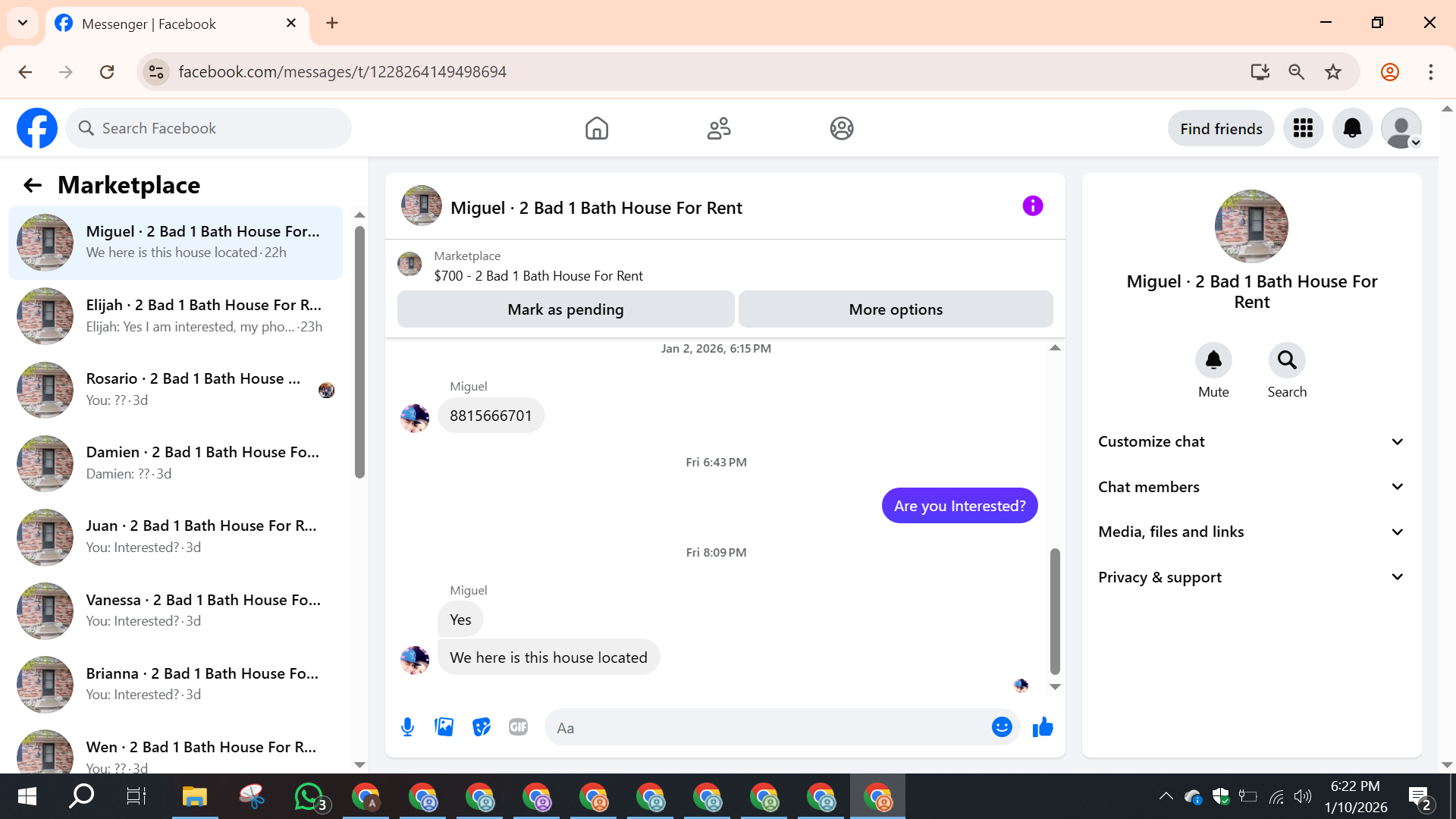Screen dimensions: 1456x819
Task: Click More options button
Action: pyautogui.click(x=896, y=309)
